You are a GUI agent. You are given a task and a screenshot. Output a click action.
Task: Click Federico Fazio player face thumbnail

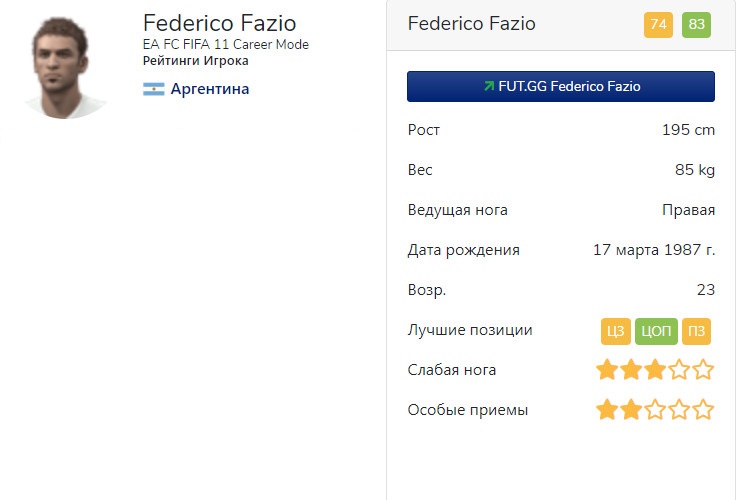[65, 65]
